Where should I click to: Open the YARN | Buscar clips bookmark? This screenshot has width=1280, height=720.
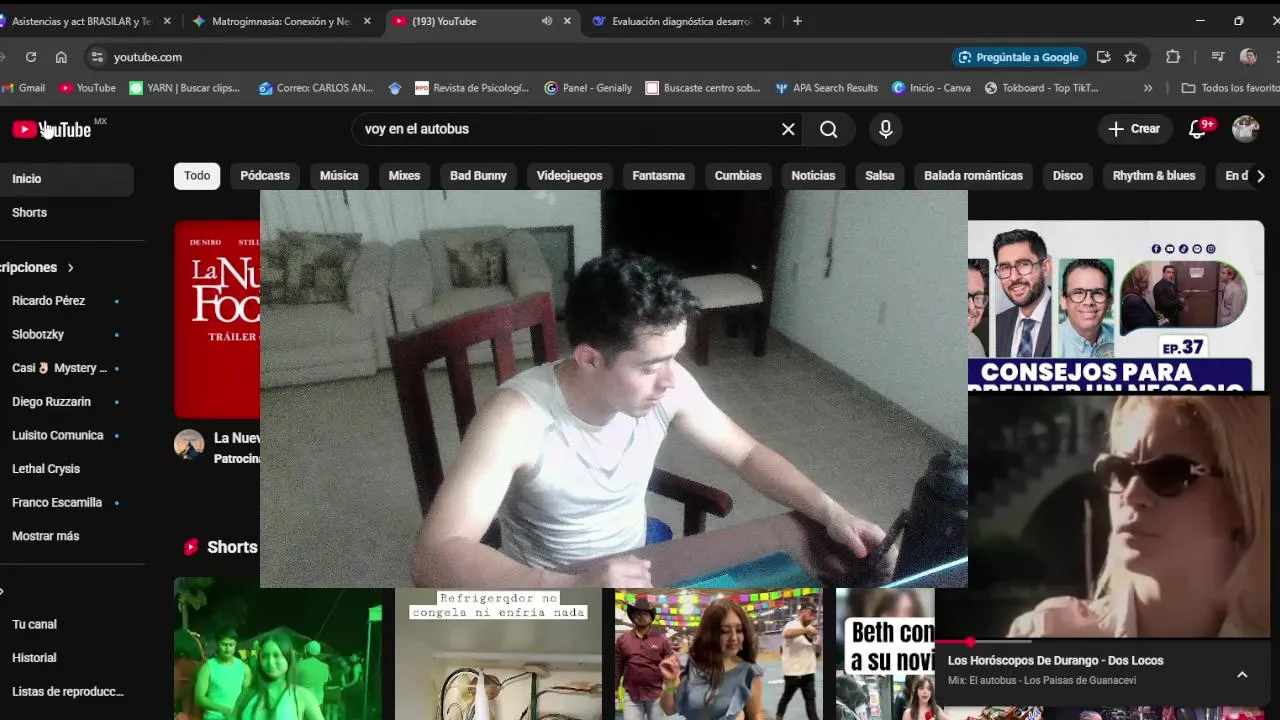coord(185,88)
